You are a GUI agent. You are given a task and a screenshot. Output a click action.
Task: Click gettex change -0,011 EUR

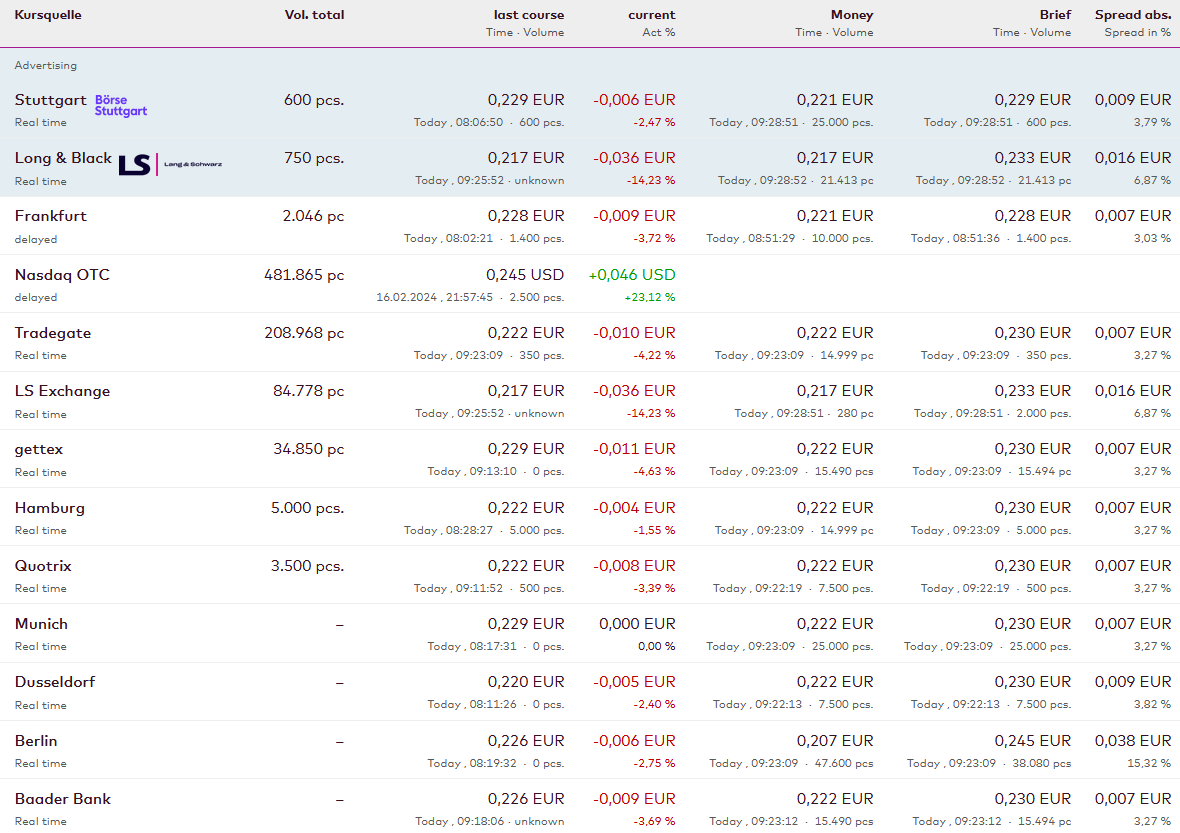634,449
